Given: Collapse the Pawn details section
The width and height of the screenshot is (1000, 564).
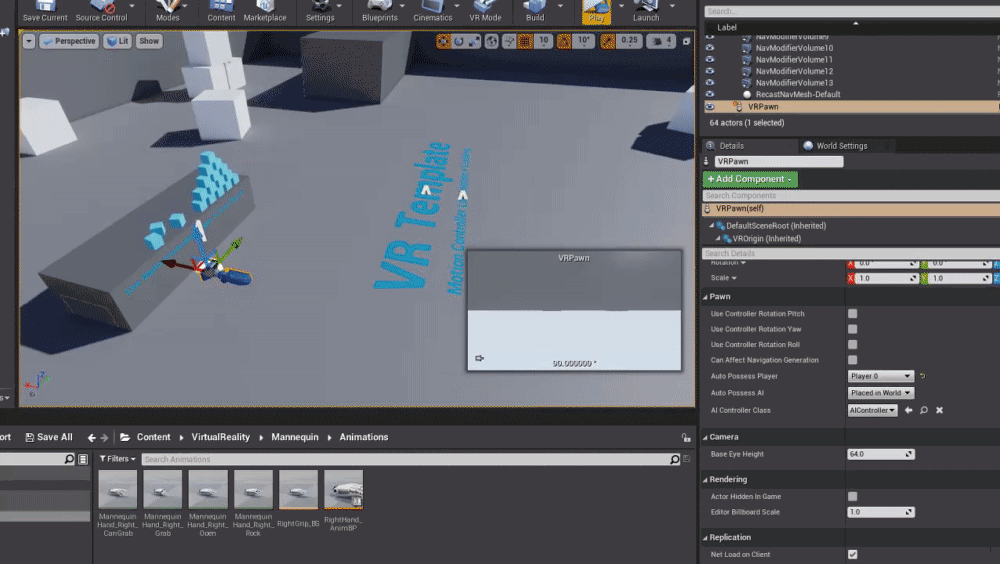Looking at the screenshot, I should point(705,297).
